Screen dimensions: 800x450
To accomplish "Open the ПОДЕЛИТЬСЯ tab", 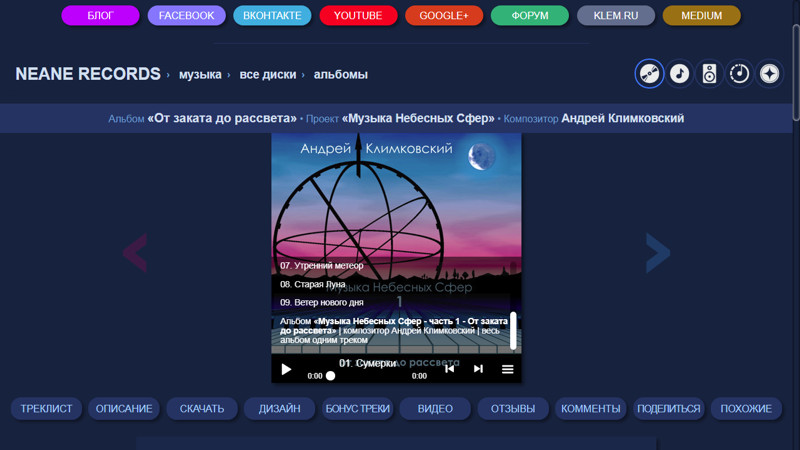I will click(669, 409).
